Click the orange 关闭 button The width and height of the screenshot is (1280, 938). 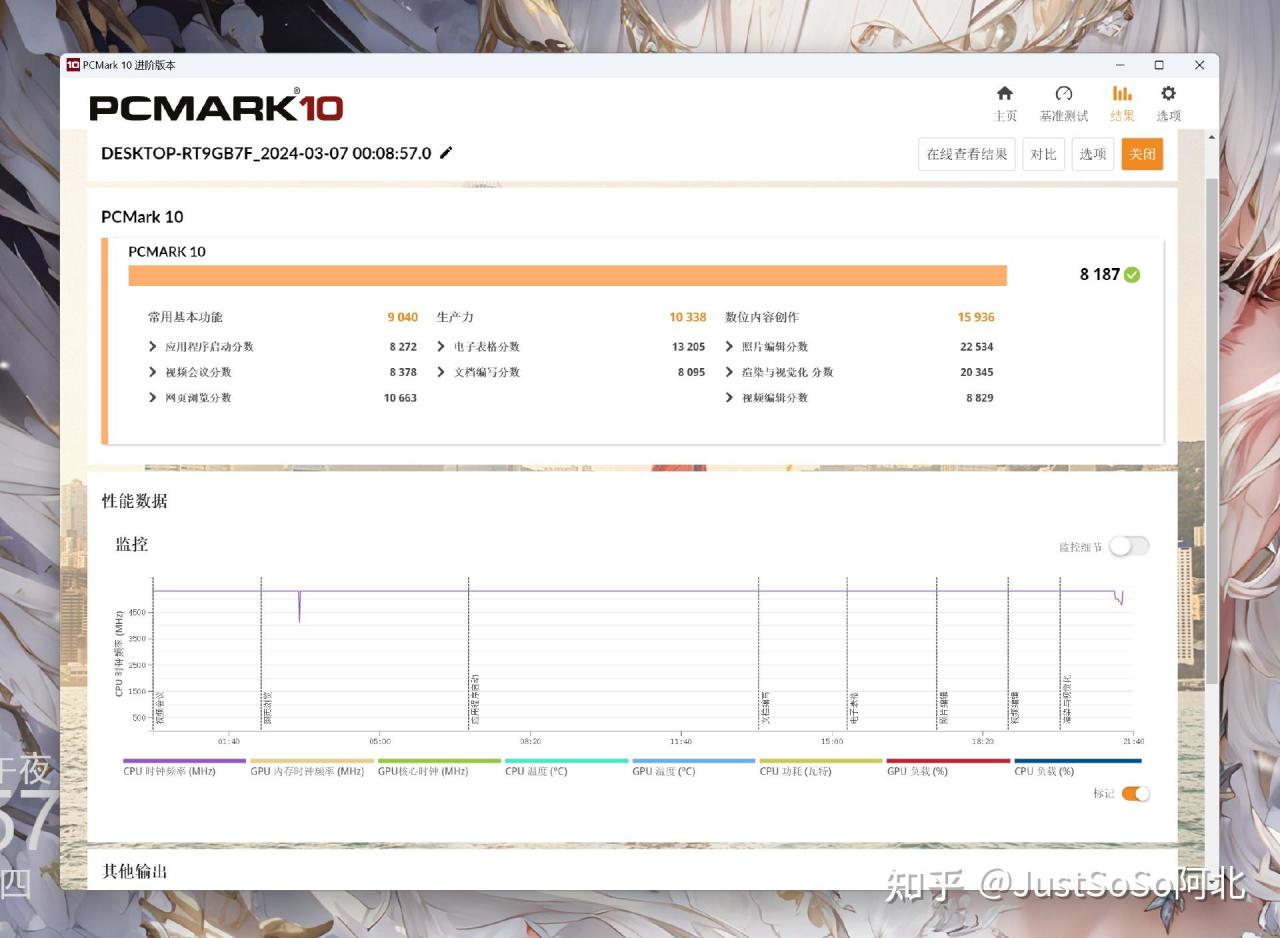click(x=1142, y=154)
